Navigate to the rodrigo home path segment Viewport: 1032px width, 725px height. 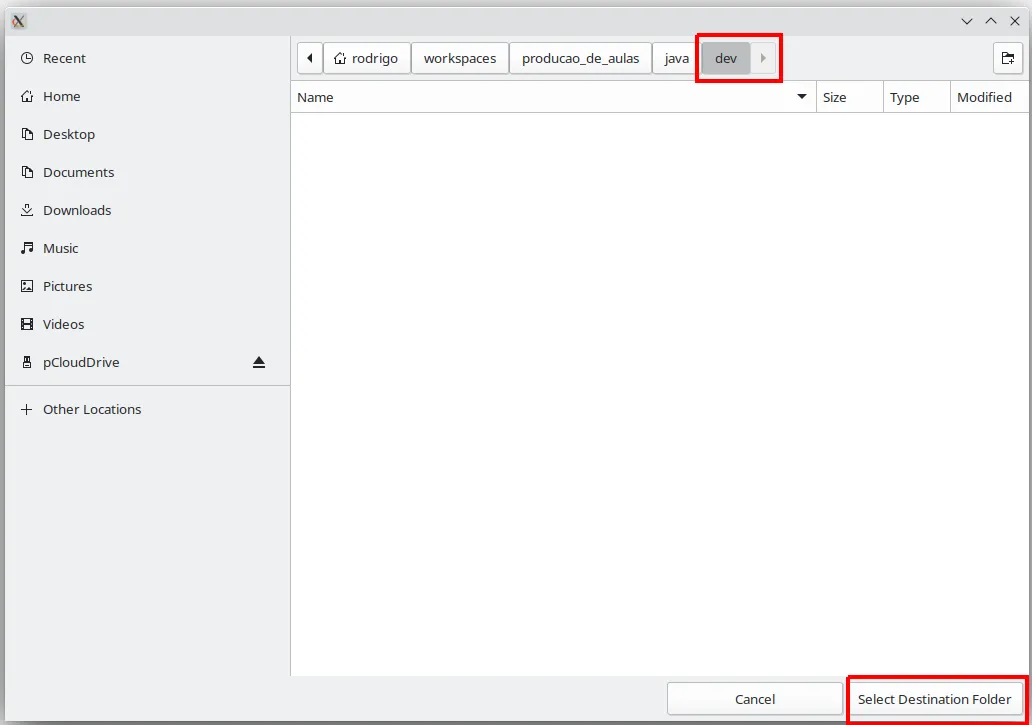(x=367, y=58)
